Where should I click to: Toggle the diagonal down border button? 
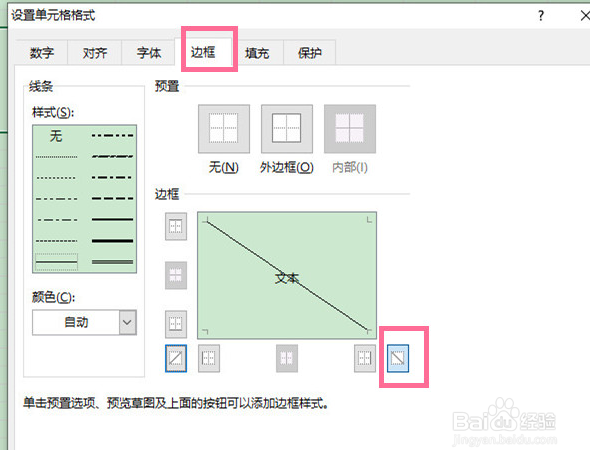[x=398, y=358]
